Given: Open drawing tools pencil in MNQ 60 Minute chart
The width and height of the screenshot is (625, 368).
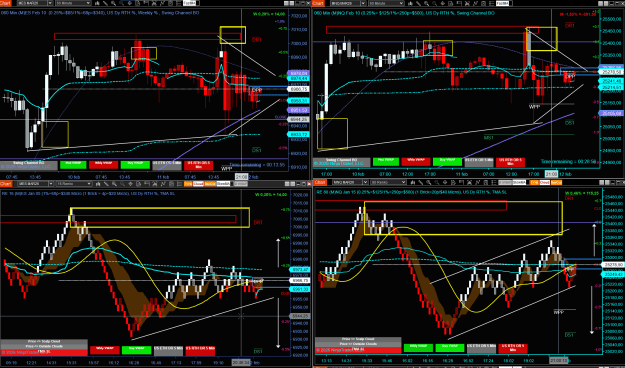Looking at the screenshot, I should (x=419, y=3).
